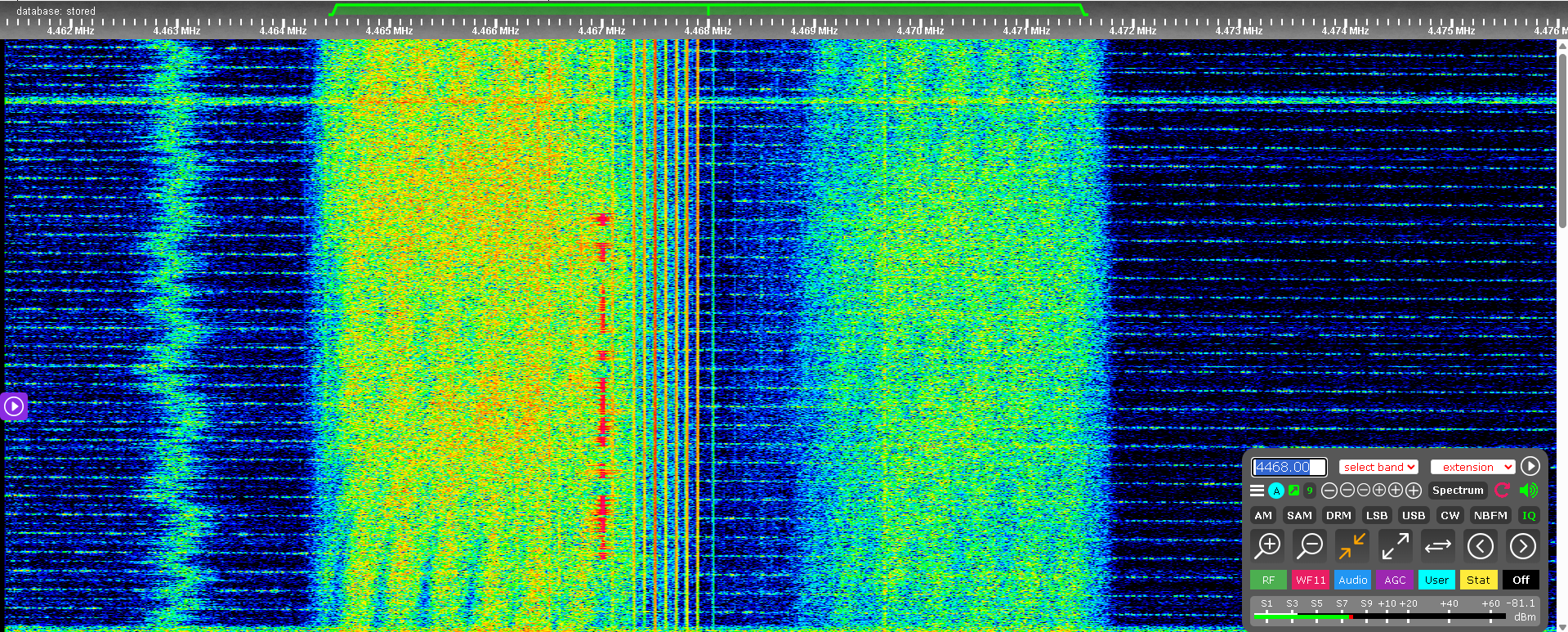The image size is (1568, 632).
Task: Click the double horizontal arrow icon
Action: [1437, 545]
